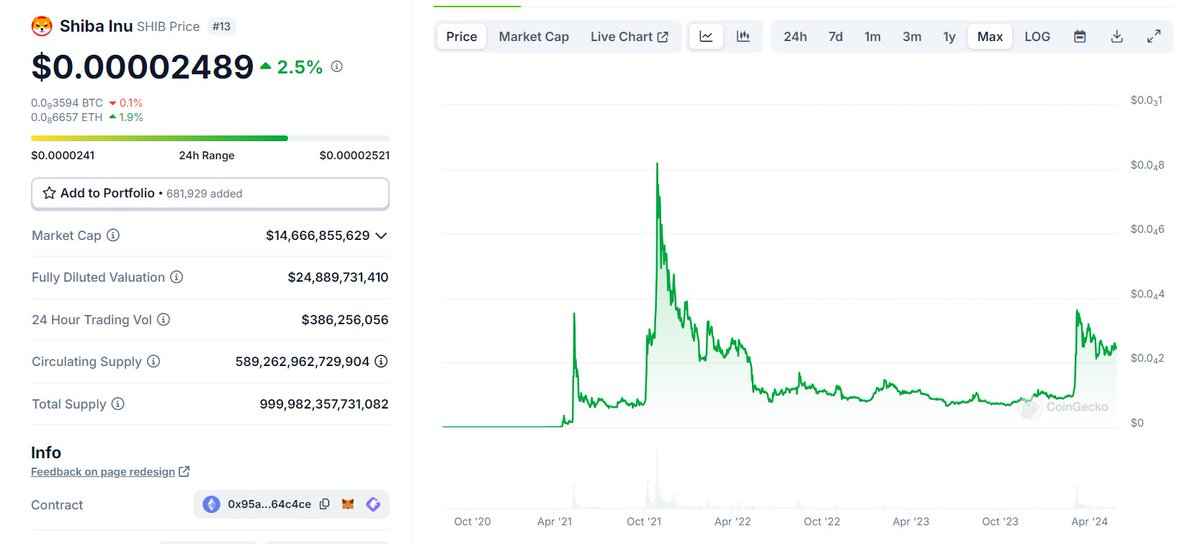Show Fully Diluted Valuation info icon
Screen dimensions: 1200x544
coord(176,277)
